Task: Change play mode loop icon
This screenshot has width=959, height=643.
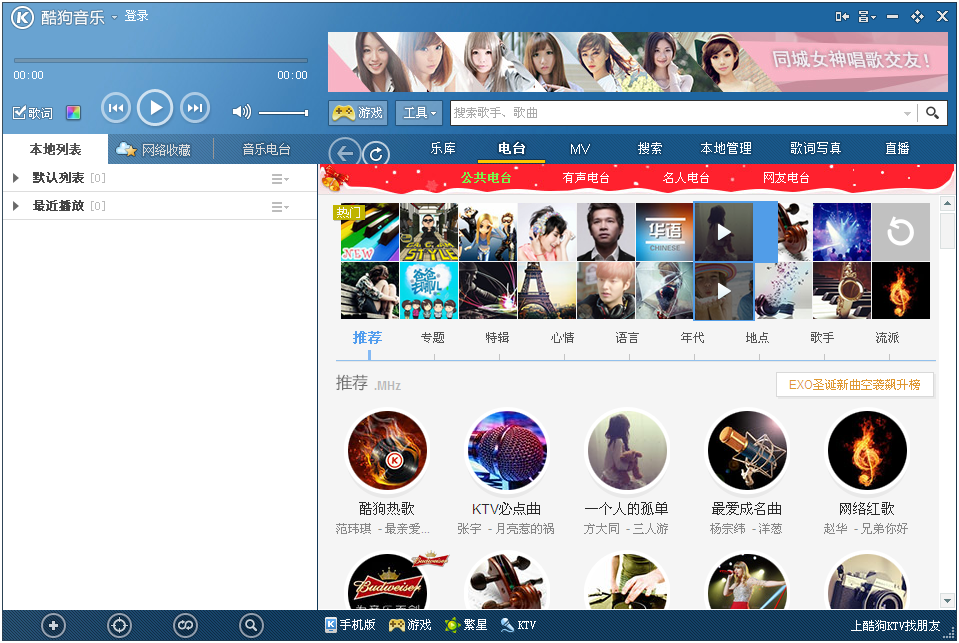Action: pos(185,625)
